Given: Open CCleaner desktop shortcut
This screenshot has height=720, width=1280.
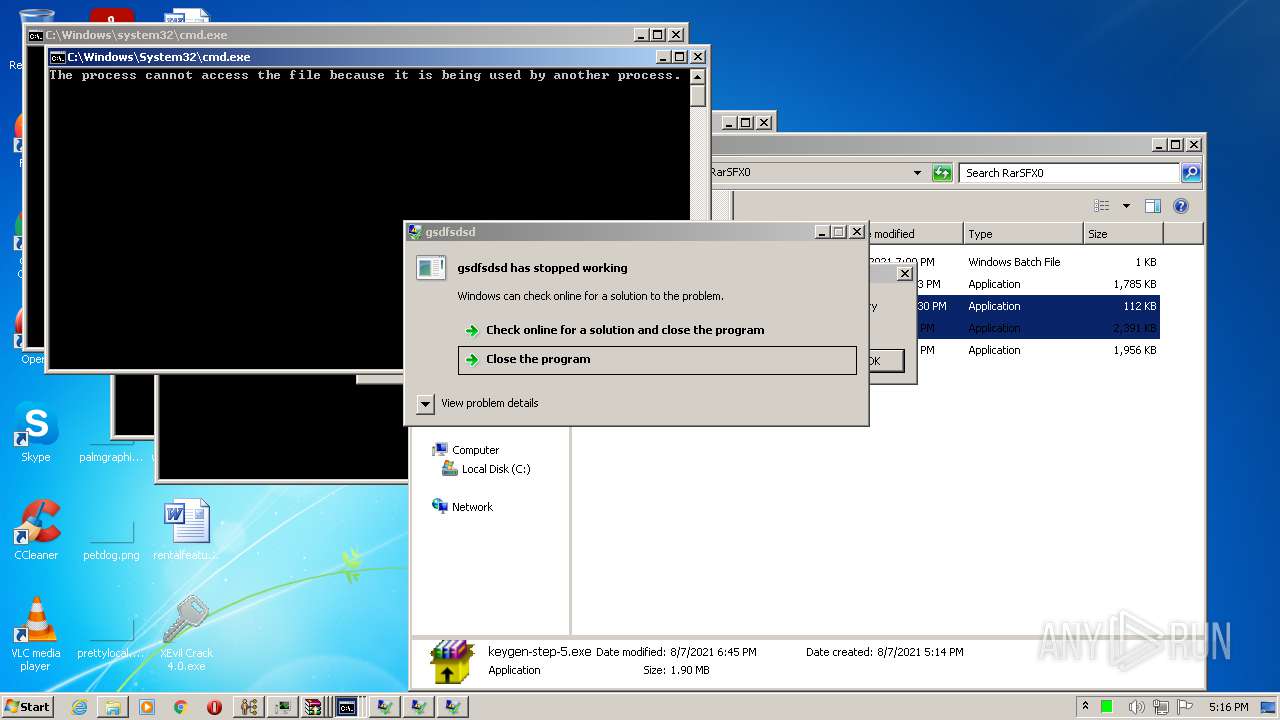Looking at the screenshot, I should tap(36, 531).
